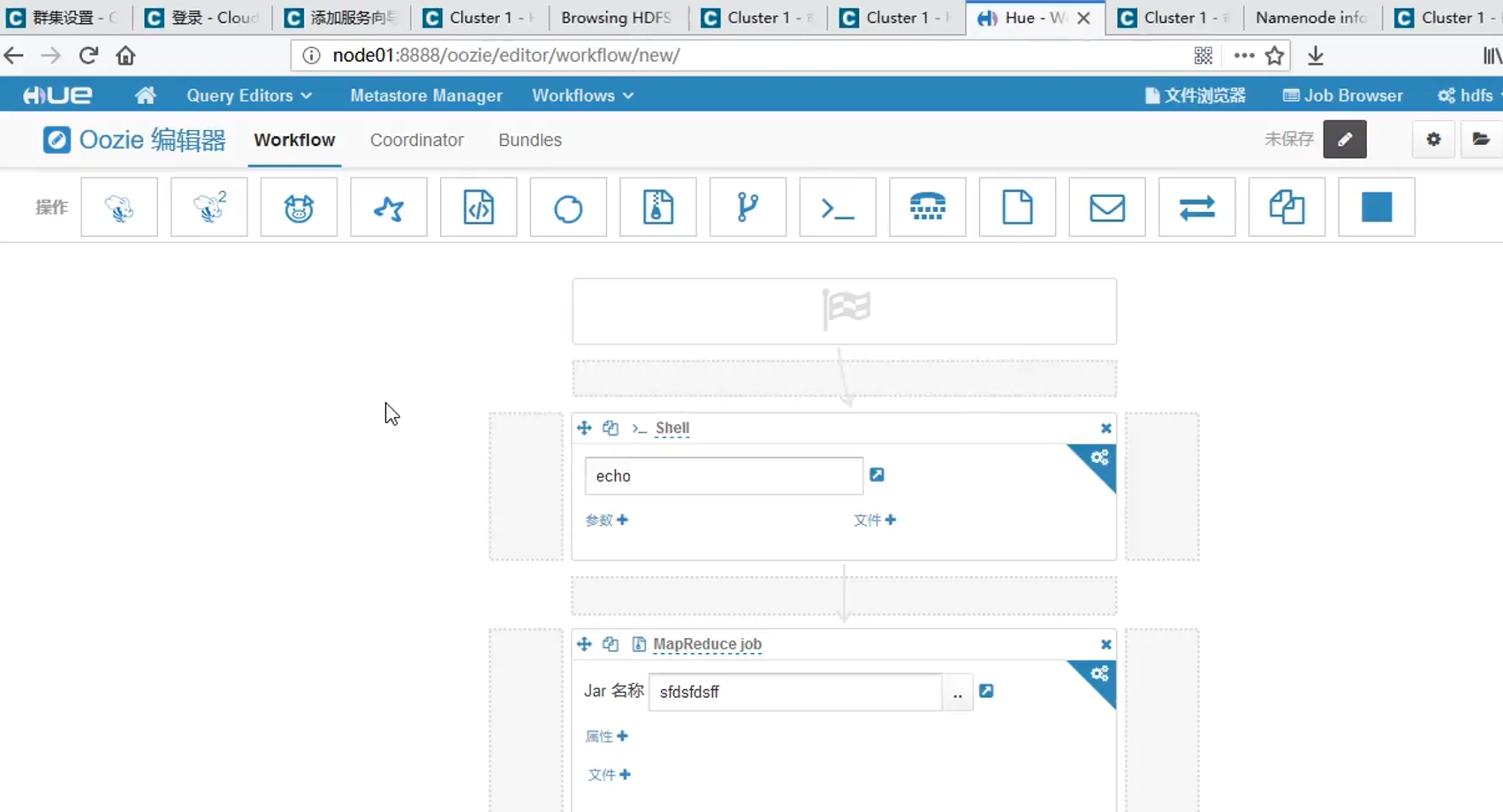Add a Pig script action

point(299,207)
